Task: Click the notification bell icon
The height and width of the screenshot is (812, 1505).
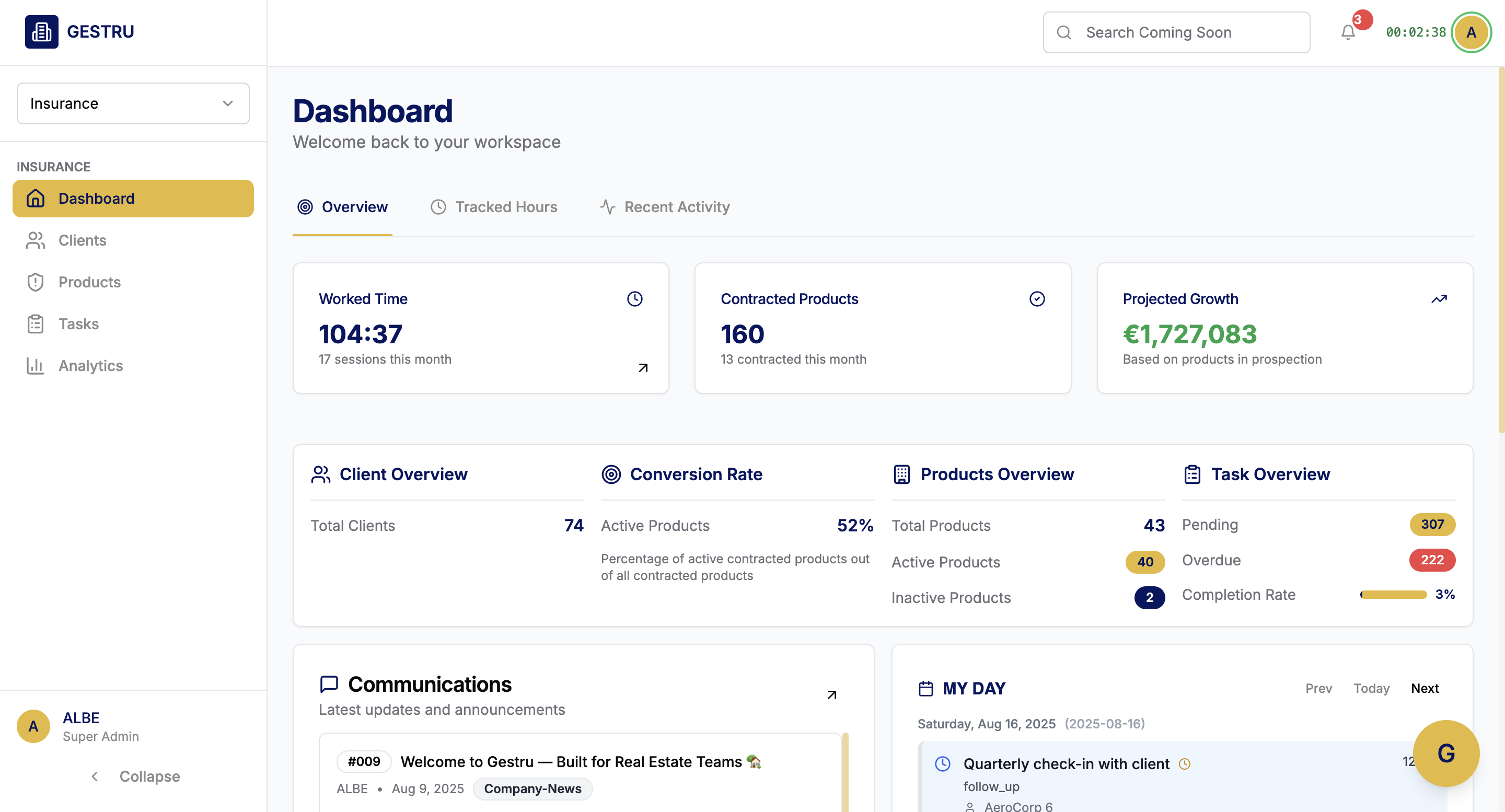Action: point(1347,32)
